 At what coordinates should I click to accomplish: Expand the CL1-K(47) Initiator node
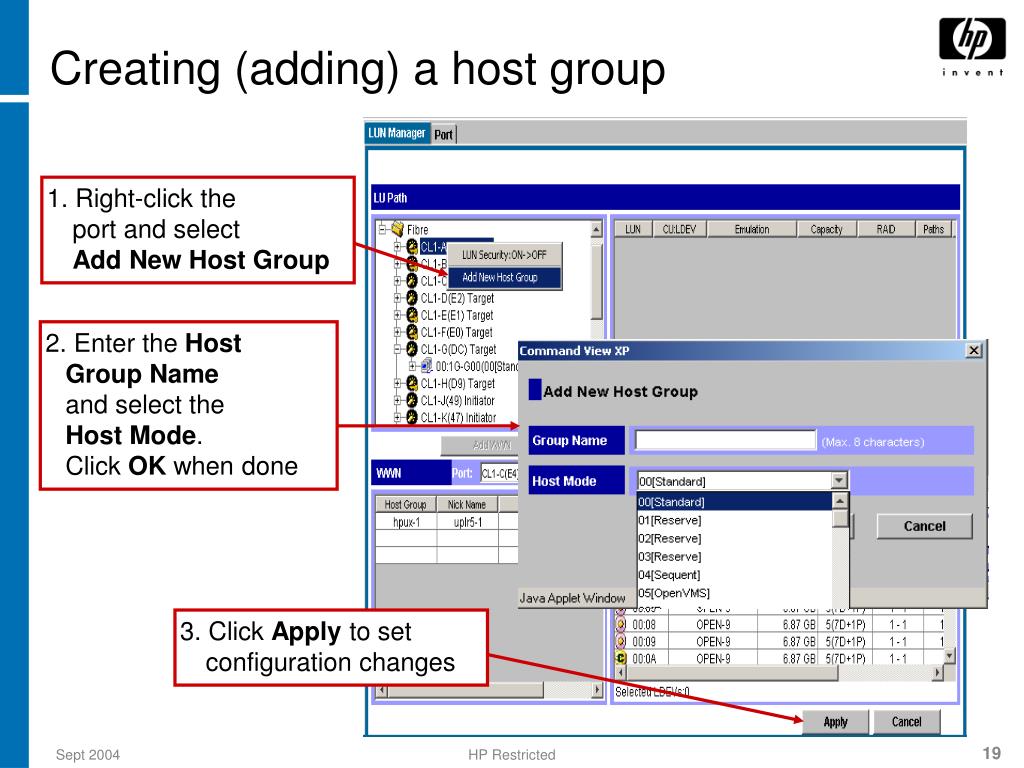(x=397, y=417)
